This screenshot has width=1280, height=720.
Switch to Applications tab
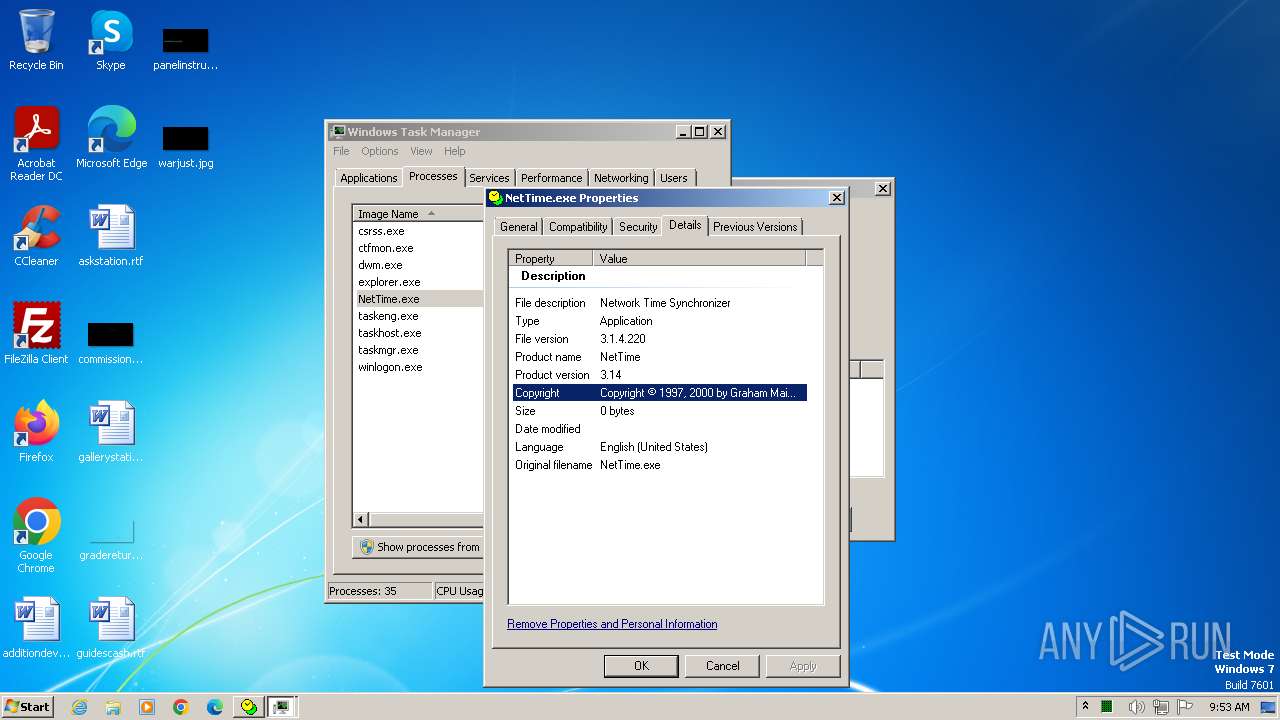[x=369, y=178]
